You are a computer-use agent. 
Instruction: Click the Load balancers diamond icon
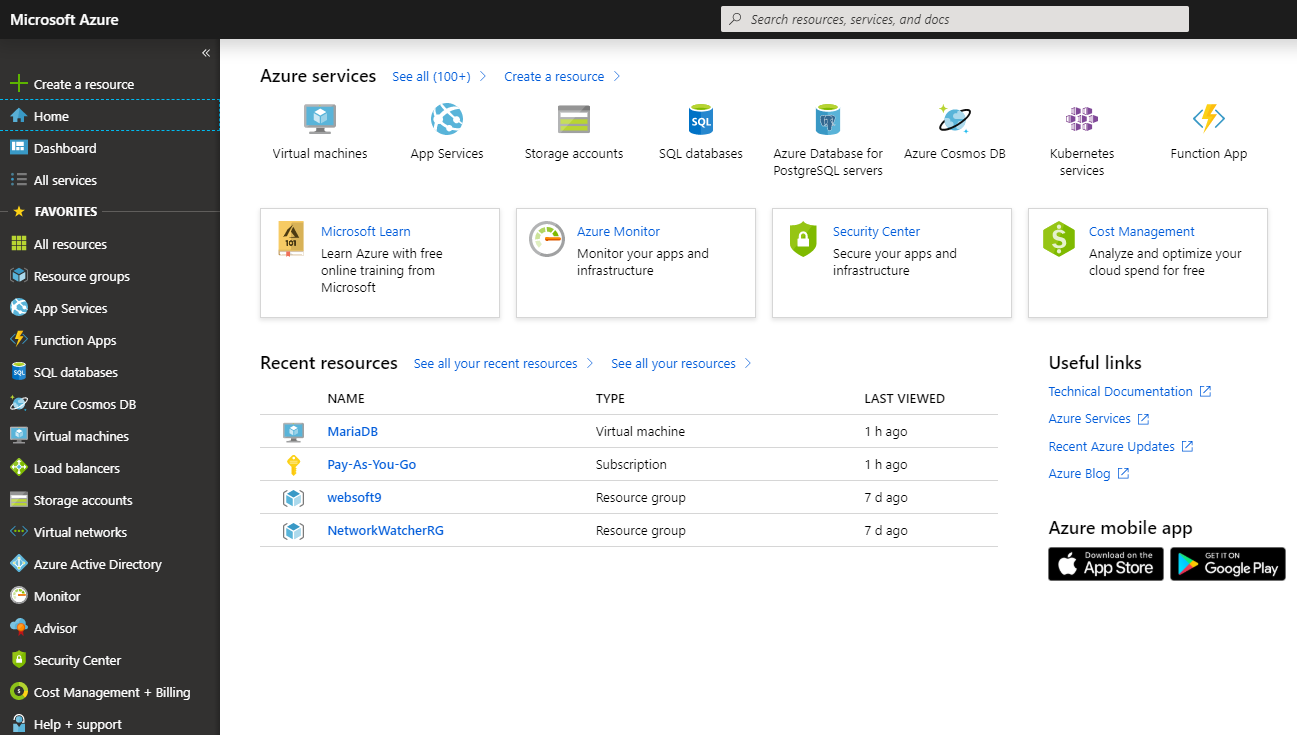18,468
